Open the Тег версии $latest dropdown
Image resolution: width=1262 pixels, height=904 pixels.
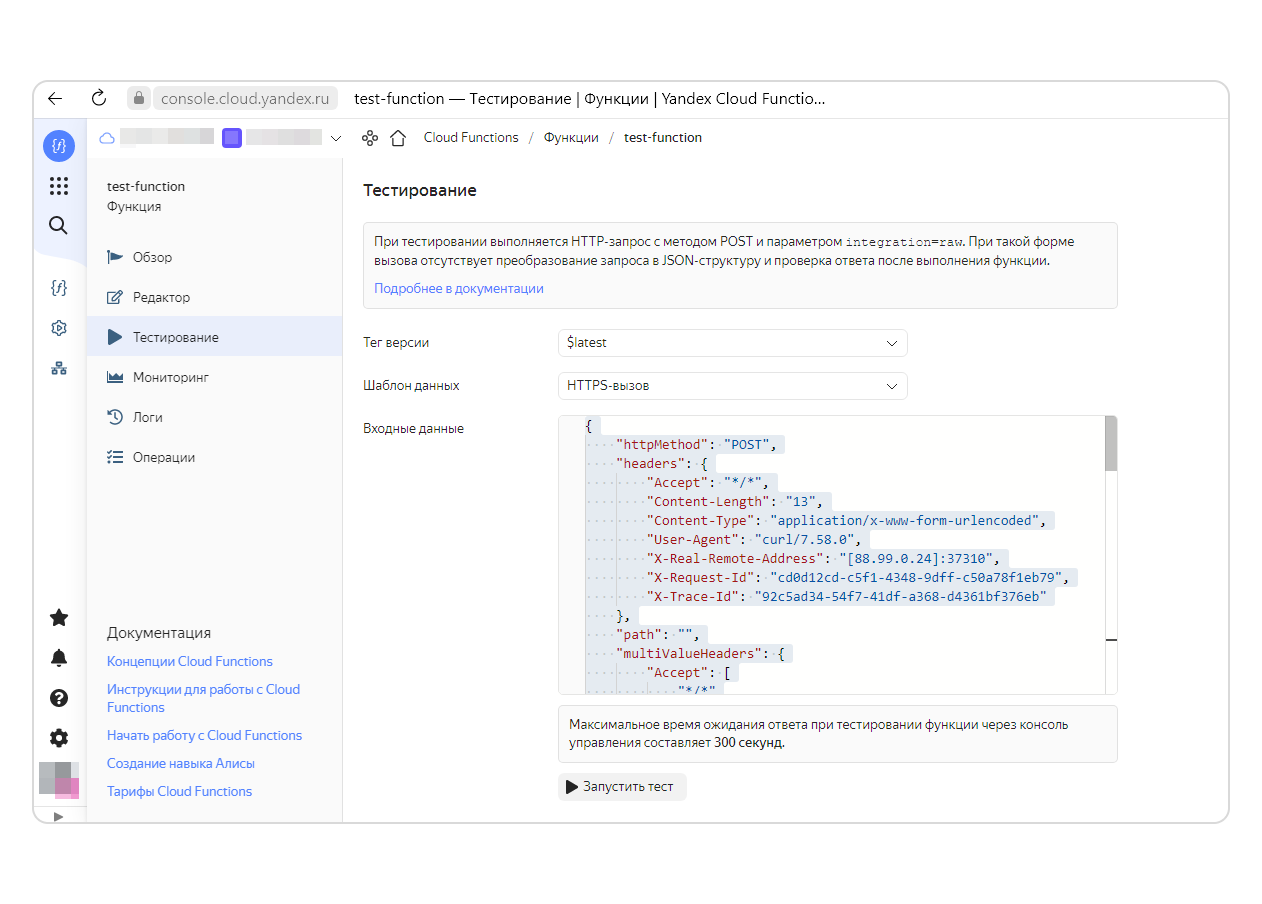click(733, 343)
